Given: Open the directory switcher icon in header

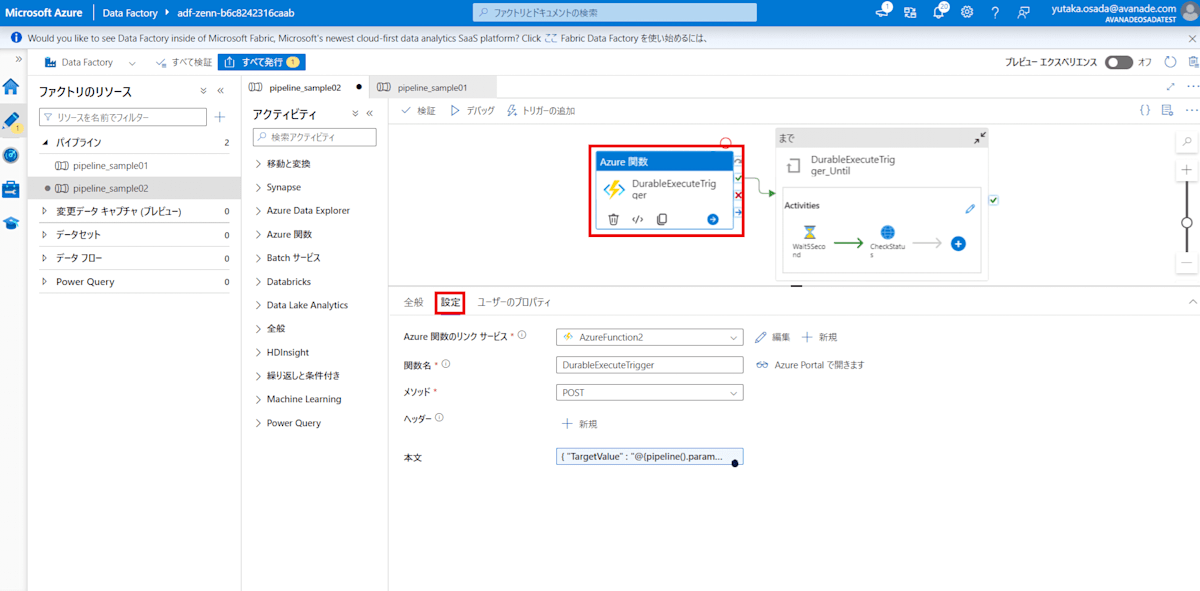Looking at the screenshot, I should pos(910,12).
